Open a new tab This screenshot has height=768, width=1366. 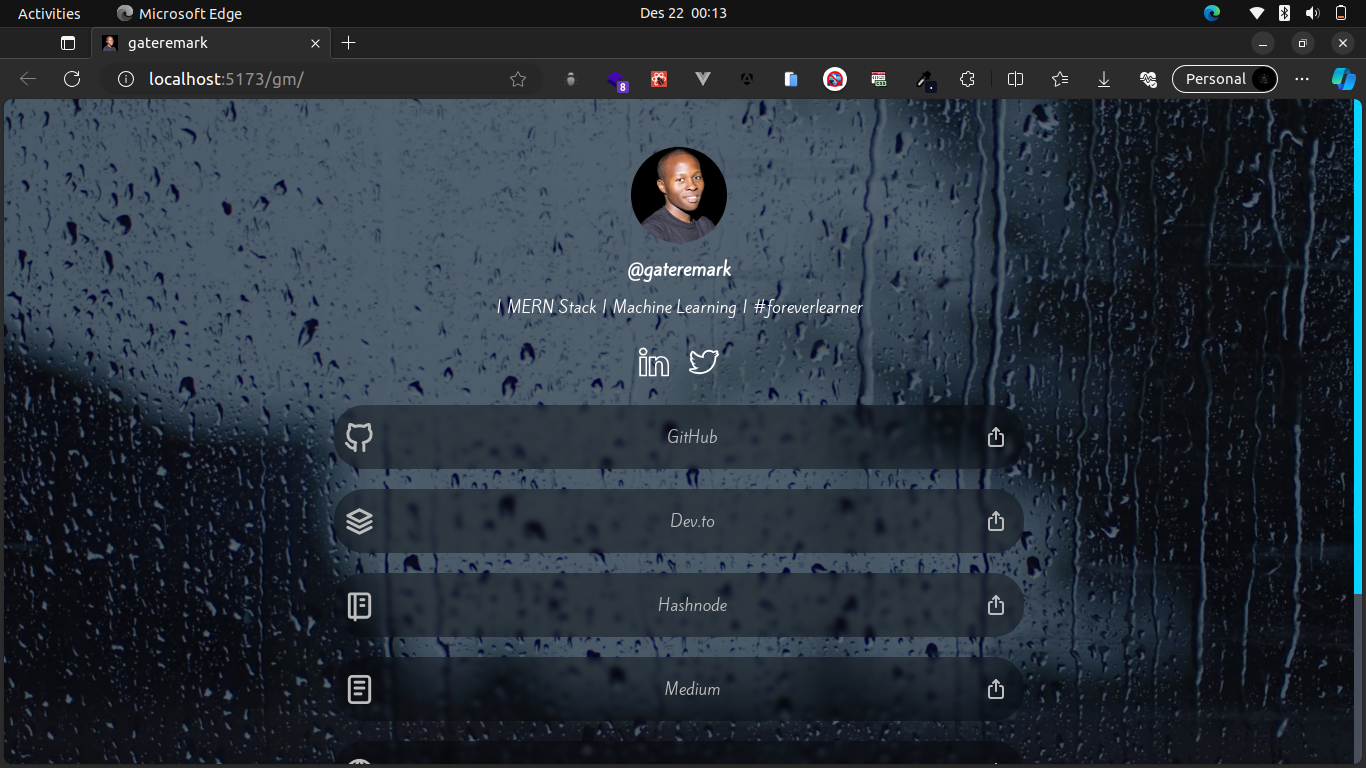pyautogui.click(x=348, y=43)
